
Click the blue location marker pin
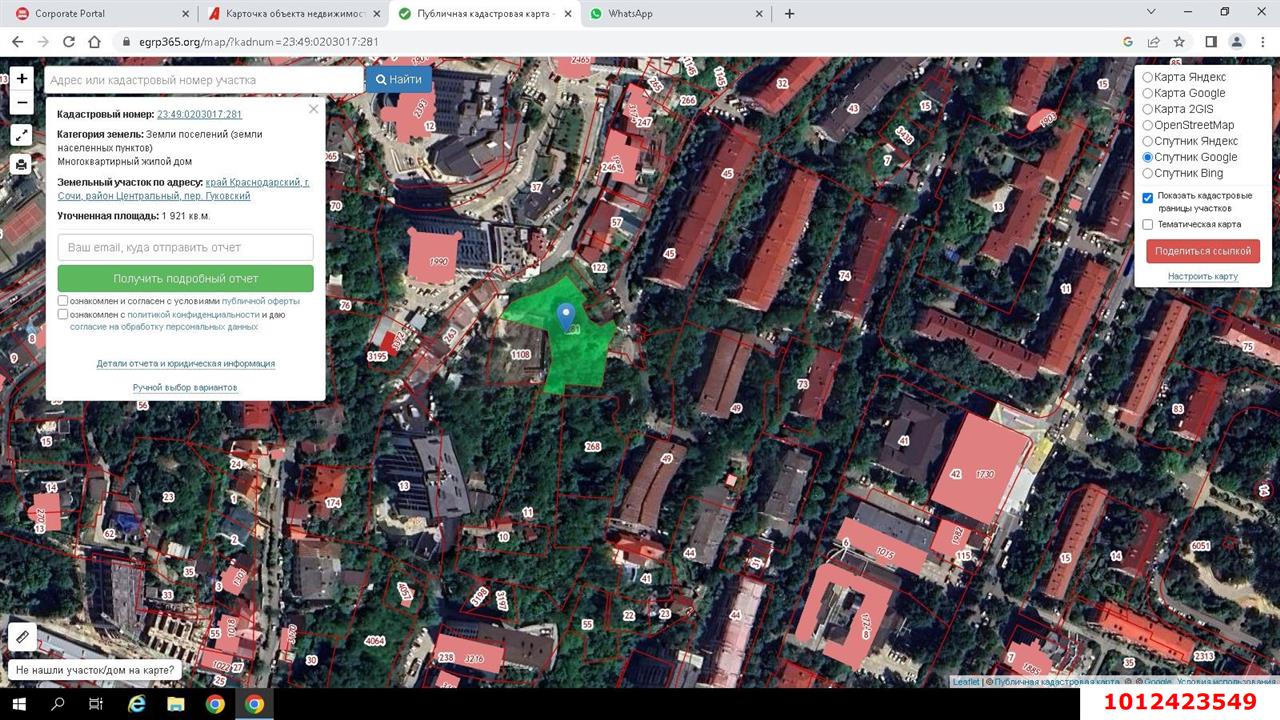pos(566,317)
